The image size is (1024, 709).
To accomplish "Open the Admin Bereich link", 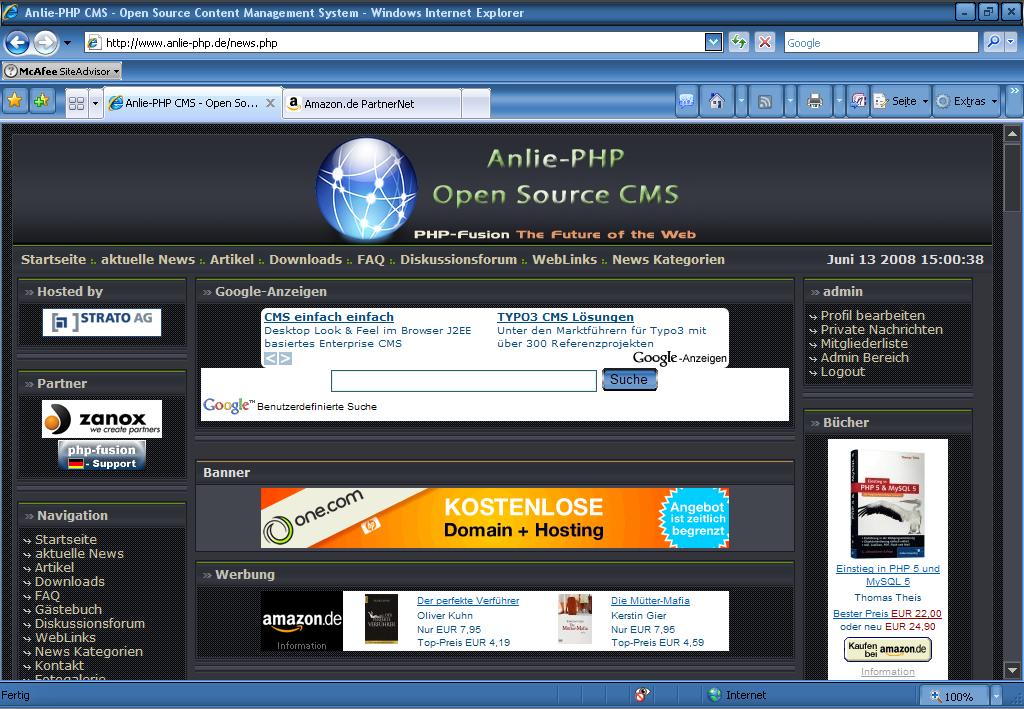I will click(864, 357).
